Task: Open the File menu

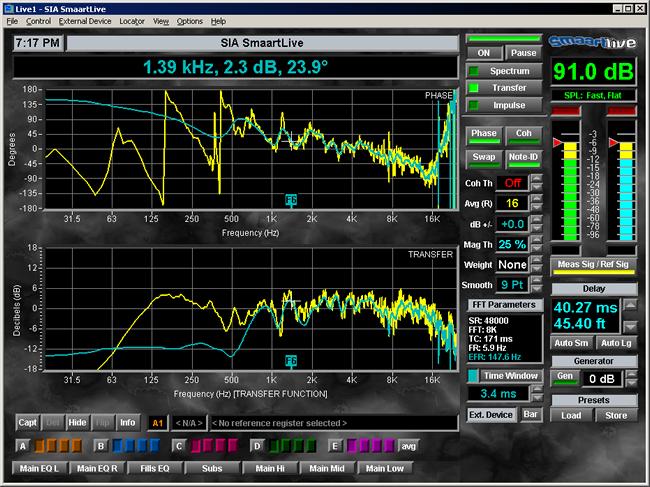Action: point(12,21)
